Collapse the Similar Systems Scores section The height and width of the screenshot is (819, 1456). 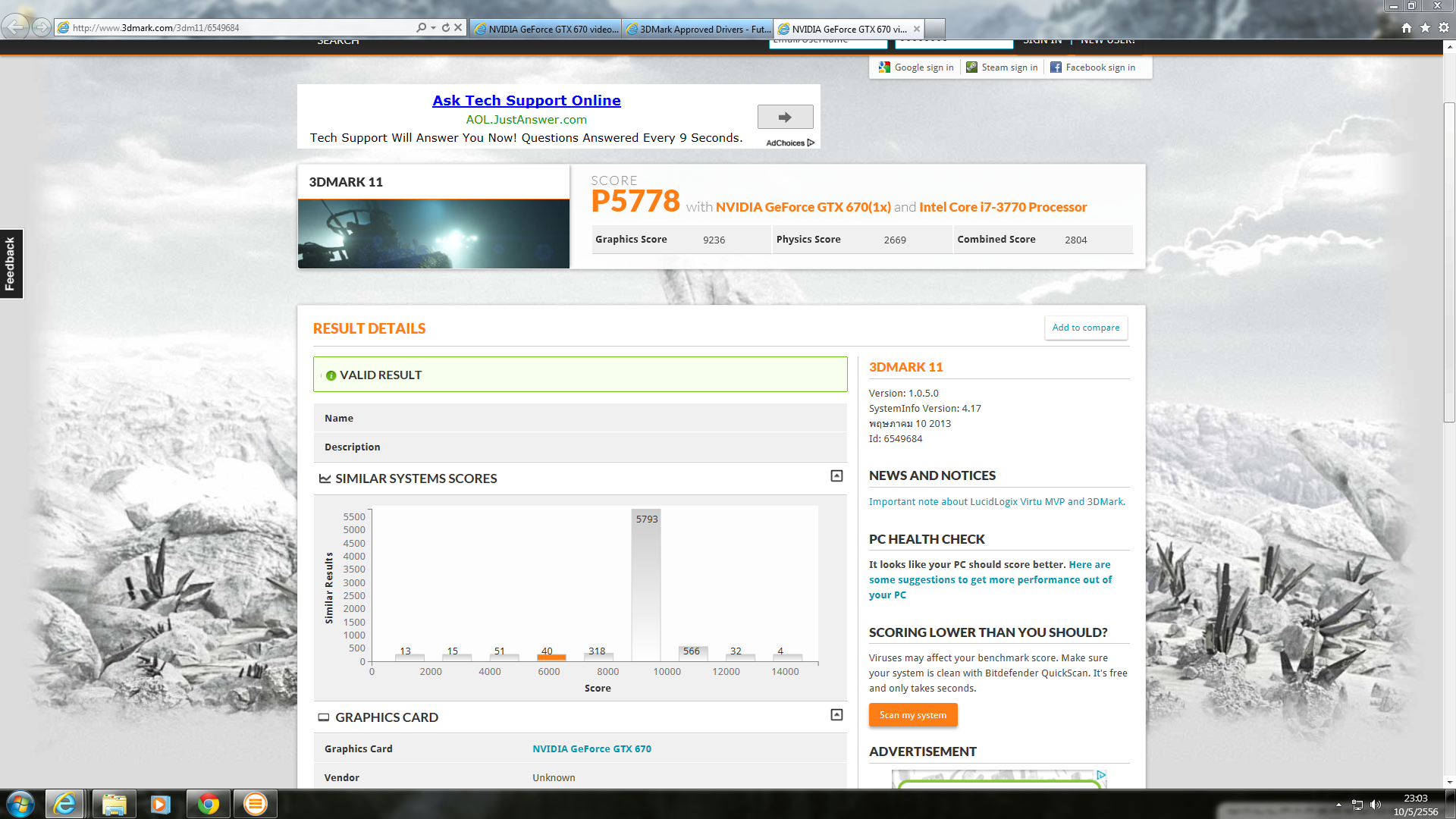pyautogui.click(x=836, y=476)
